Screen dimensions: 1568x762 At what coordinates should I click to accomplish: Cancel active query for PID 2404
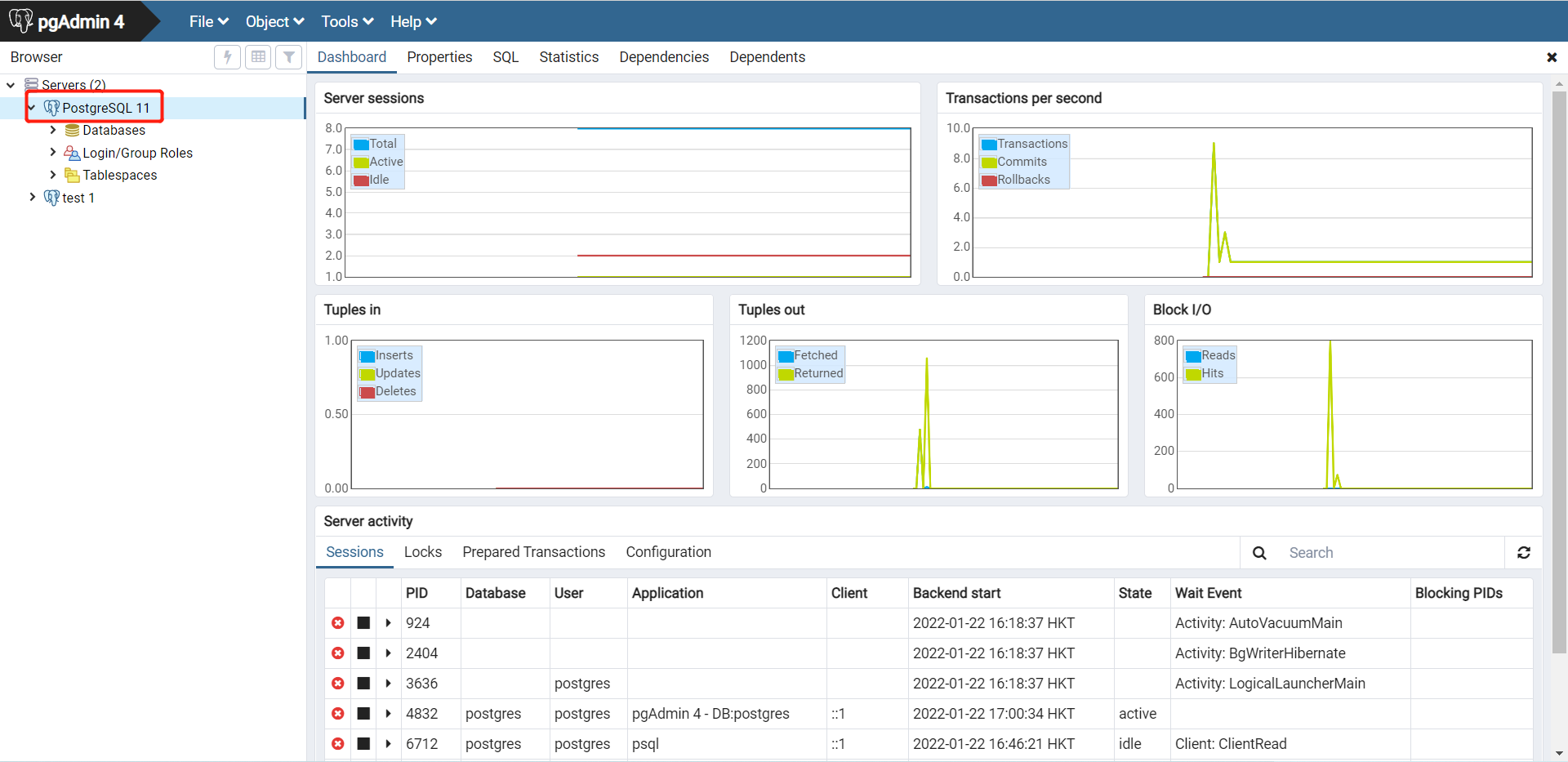[364, 653]
